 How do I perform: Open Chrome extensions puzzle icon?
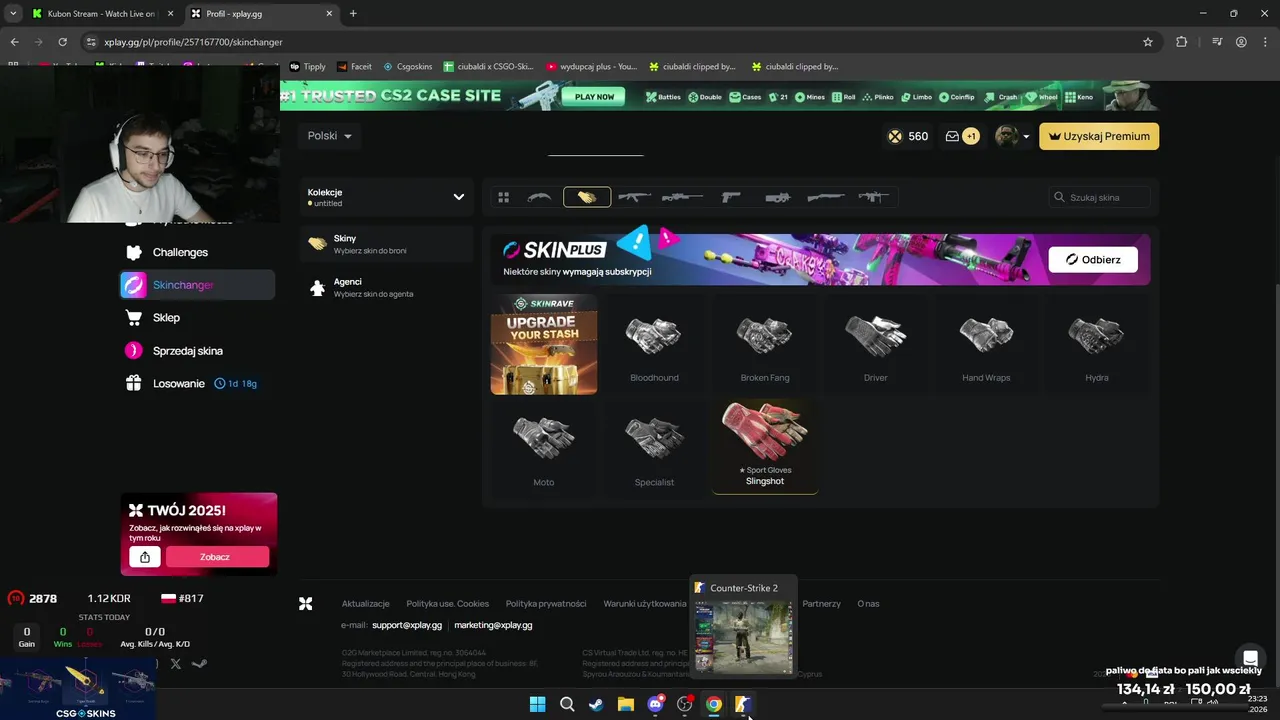coord(1181,42)
